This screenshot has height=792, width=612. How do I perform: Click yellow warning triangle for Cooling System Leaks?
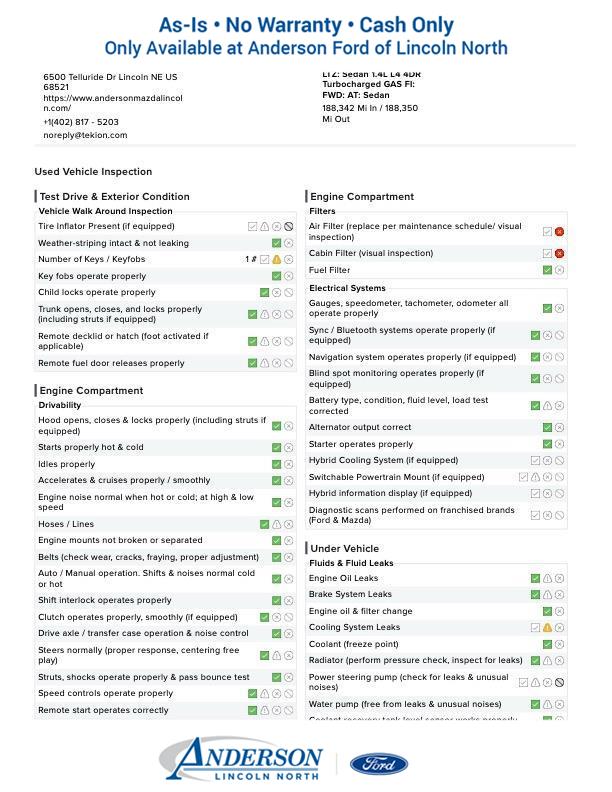click(547, 628)
